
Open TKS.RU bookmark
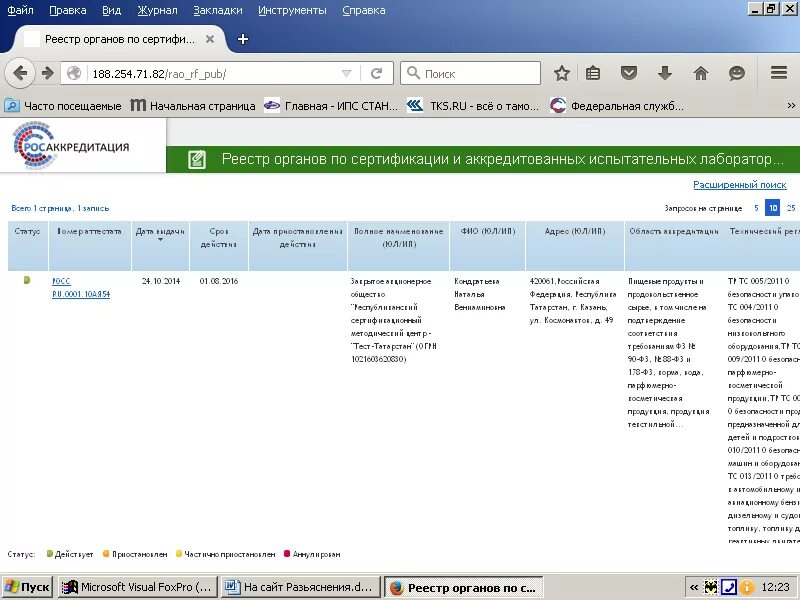[473, 106]
